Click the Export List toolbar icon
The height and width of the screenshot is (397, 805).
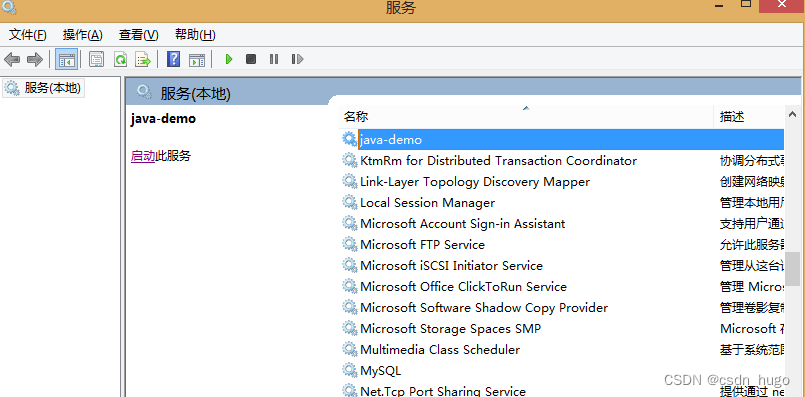(x=143, y=60)
